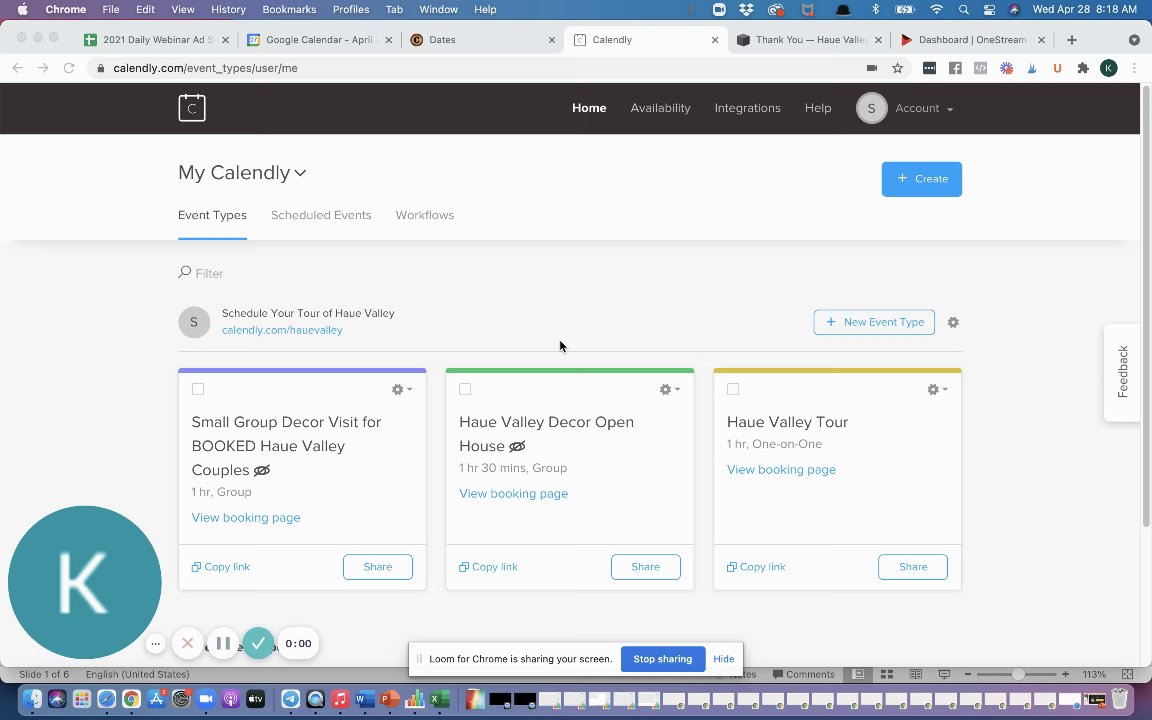1152x720 pixels.
Task: Click Stop sharing button
Action: coord(663,659)
